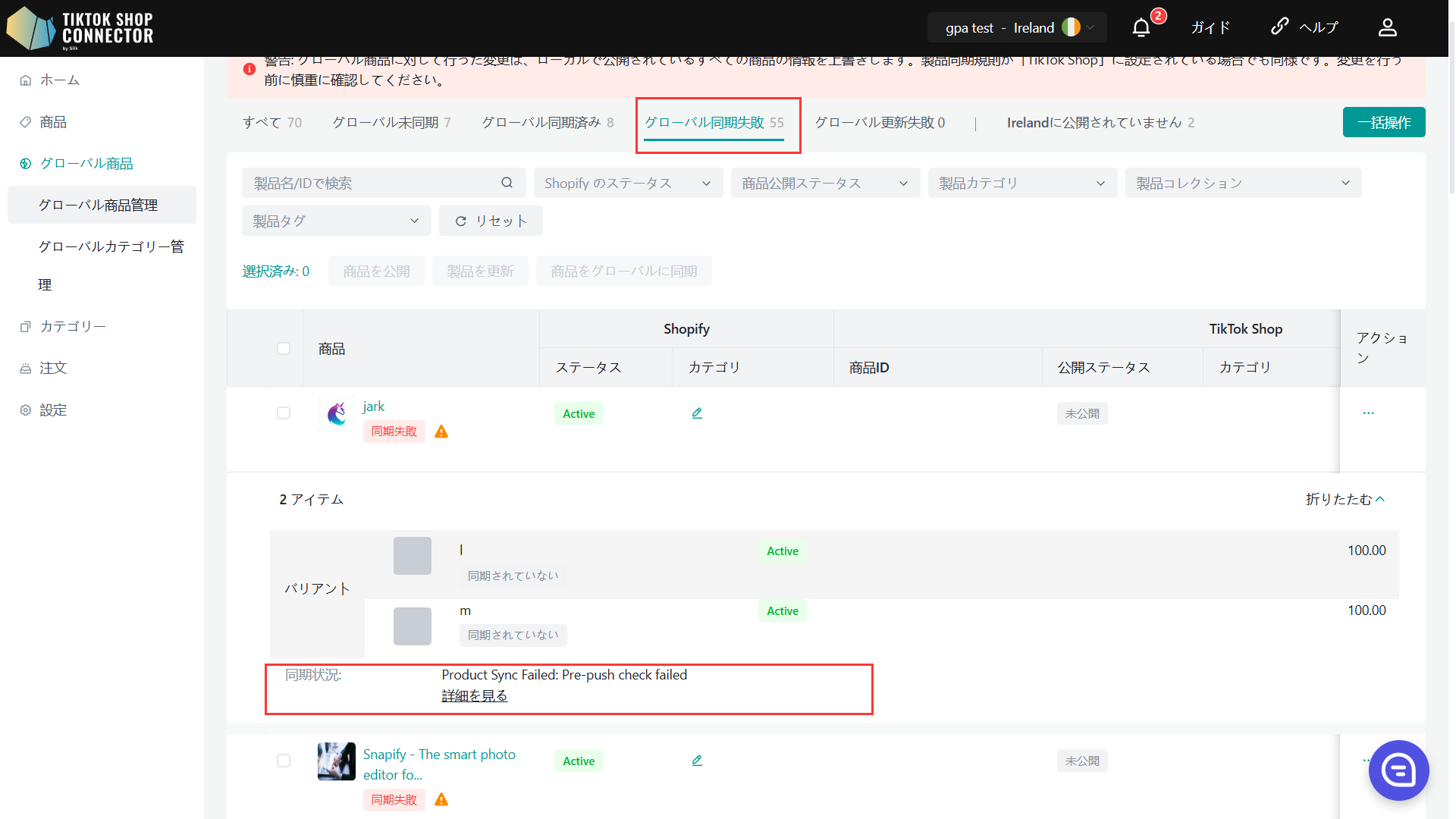Click the Active badge for variant m
This screenshot has width=1456, height=819.
(x=782, y=610)
